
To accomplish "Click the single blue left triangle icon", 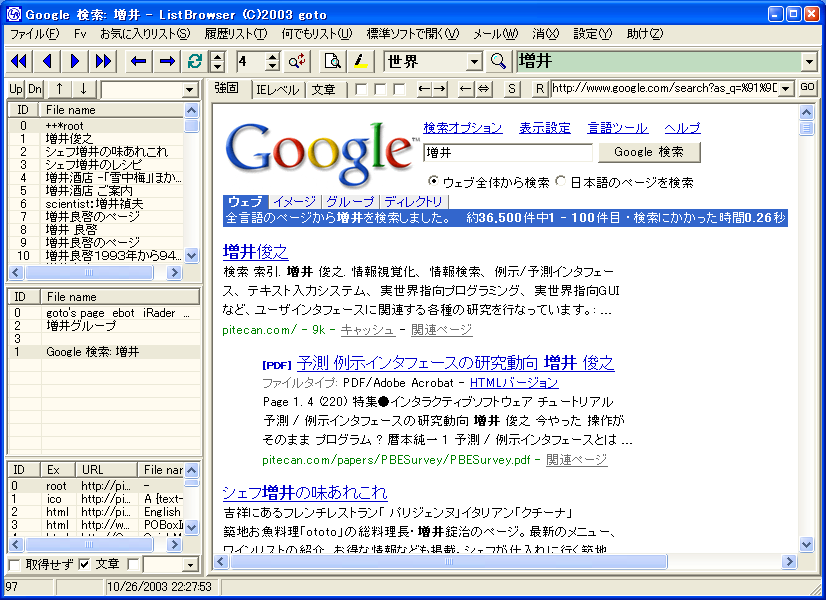I will coord(47,62).
